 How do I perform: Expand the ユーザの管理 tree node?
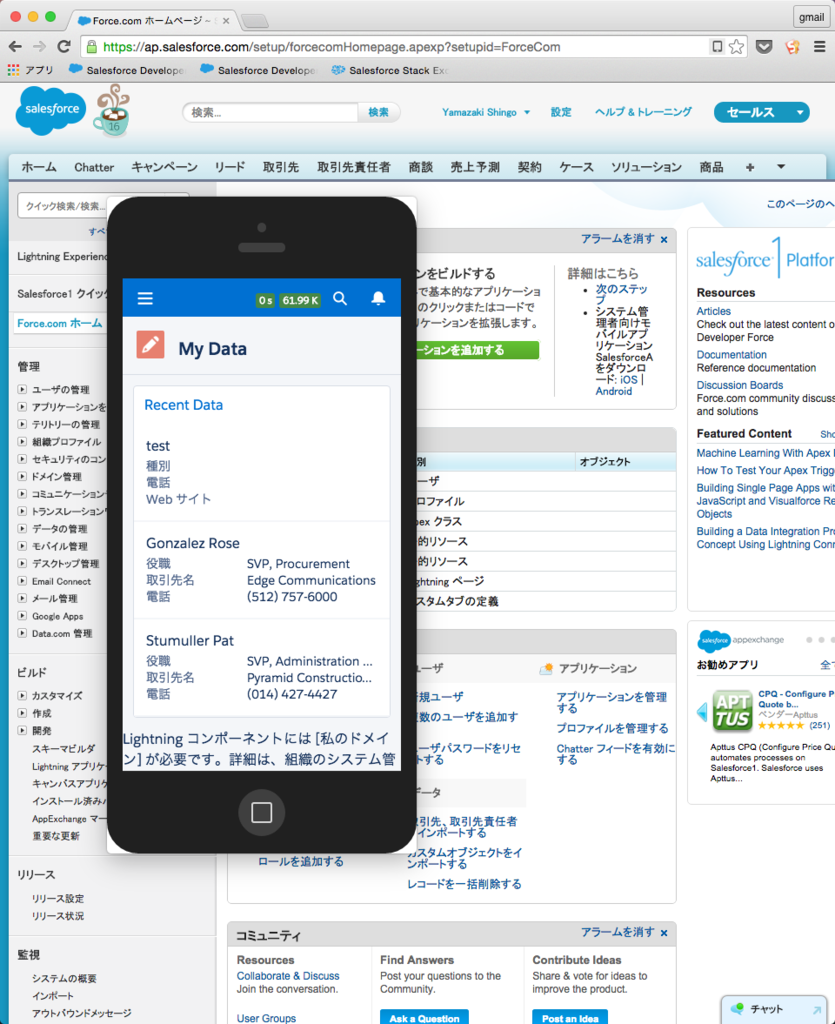pyautogui.click(x=22, y=389)
